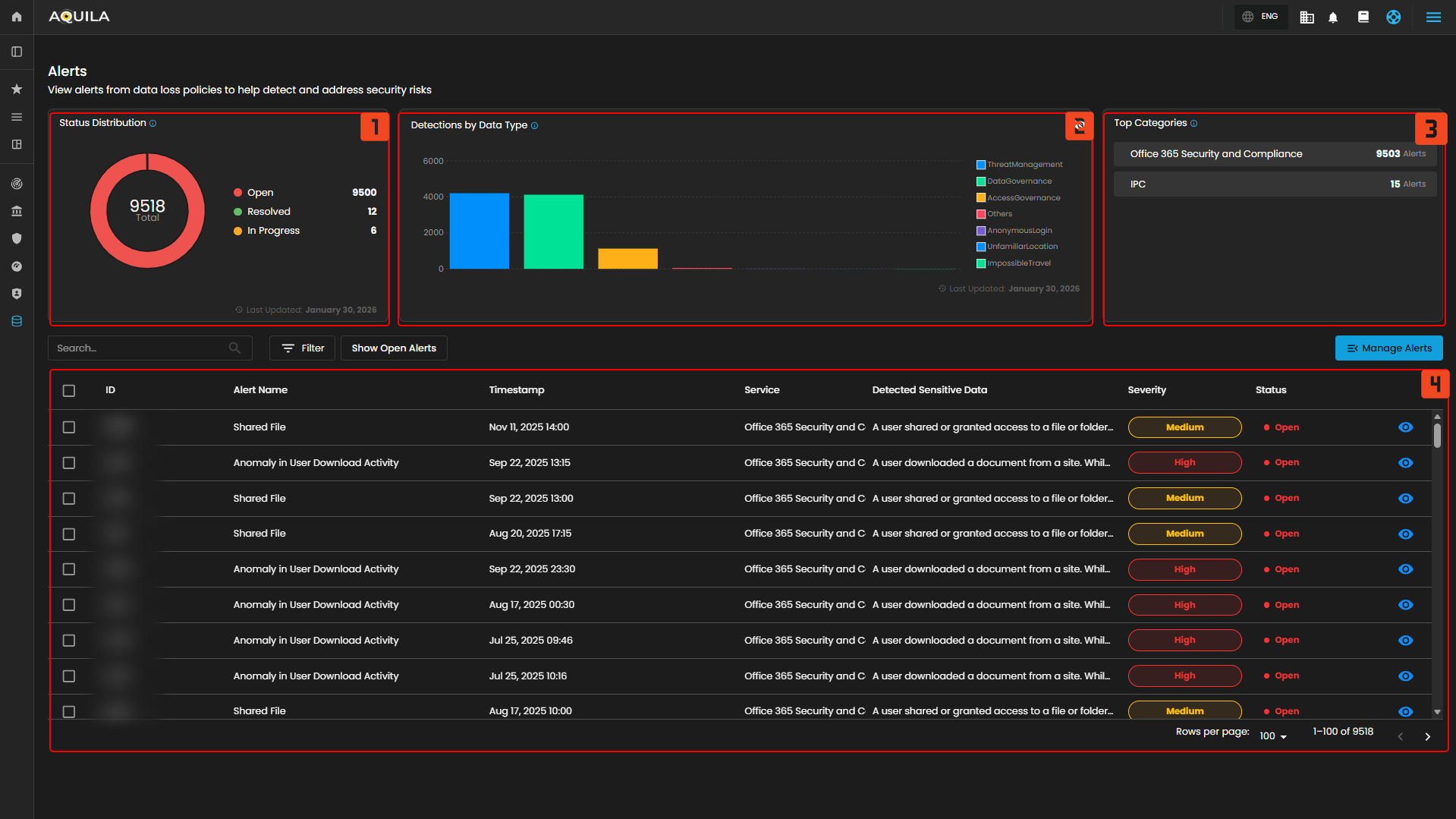Click info icon next to Status Distribution
The image size is (1456, 819).
click(153, 124)
